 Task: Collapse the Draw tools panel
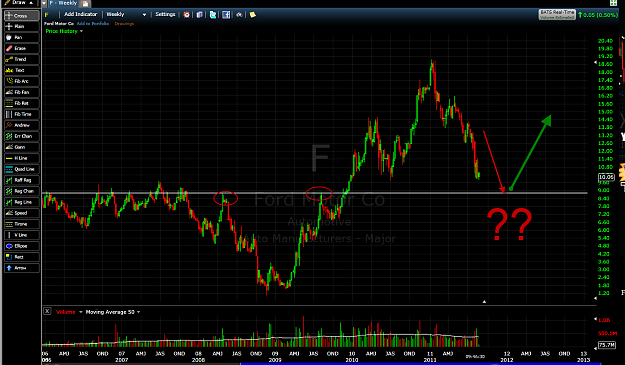pyautogui.click(x=31, y=2)
